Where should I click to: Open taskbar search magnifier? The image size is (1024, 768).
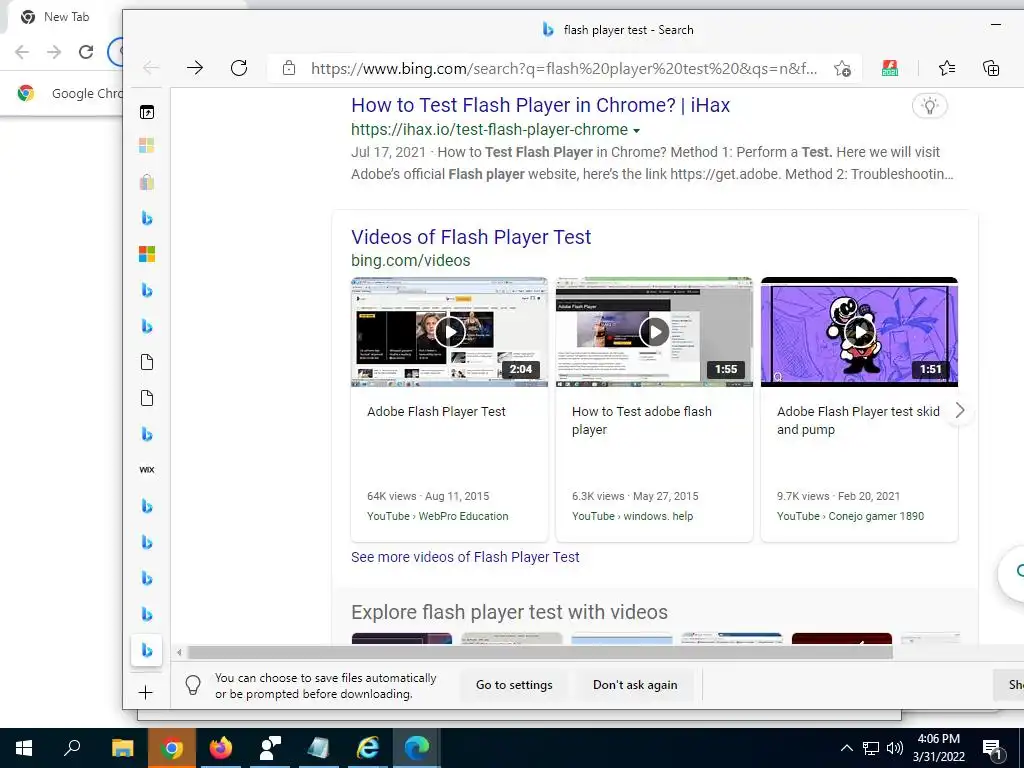pyautogui.click(x=72, y=748)
